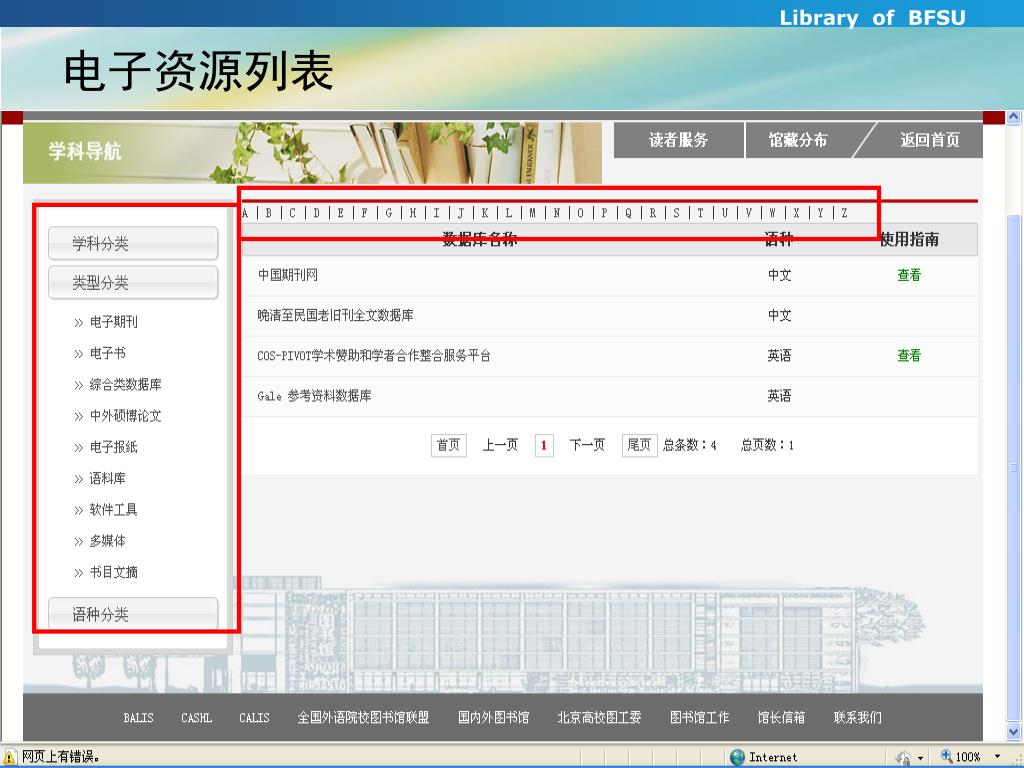Click the warning icon in the status bar
Viewport: 1024px width, 768px height.
coord(8,757)
